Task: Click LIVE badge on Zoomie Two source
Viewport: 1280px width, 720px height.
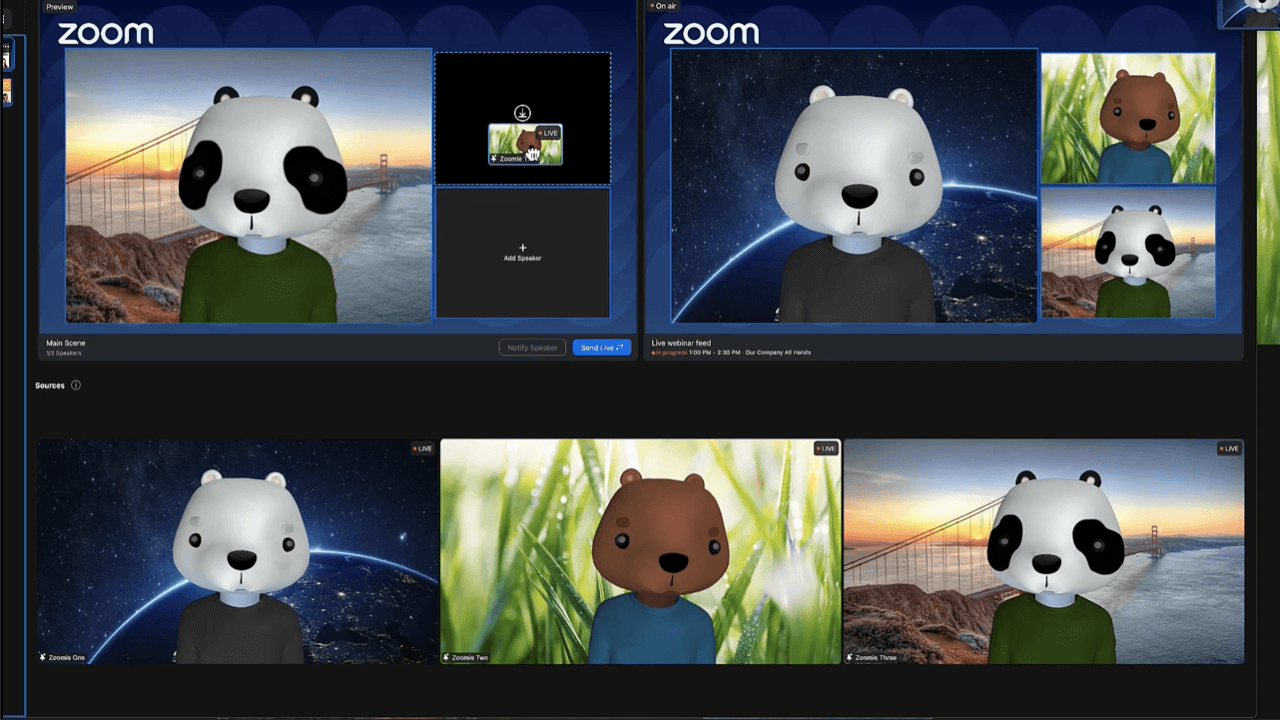Action: 825,449
